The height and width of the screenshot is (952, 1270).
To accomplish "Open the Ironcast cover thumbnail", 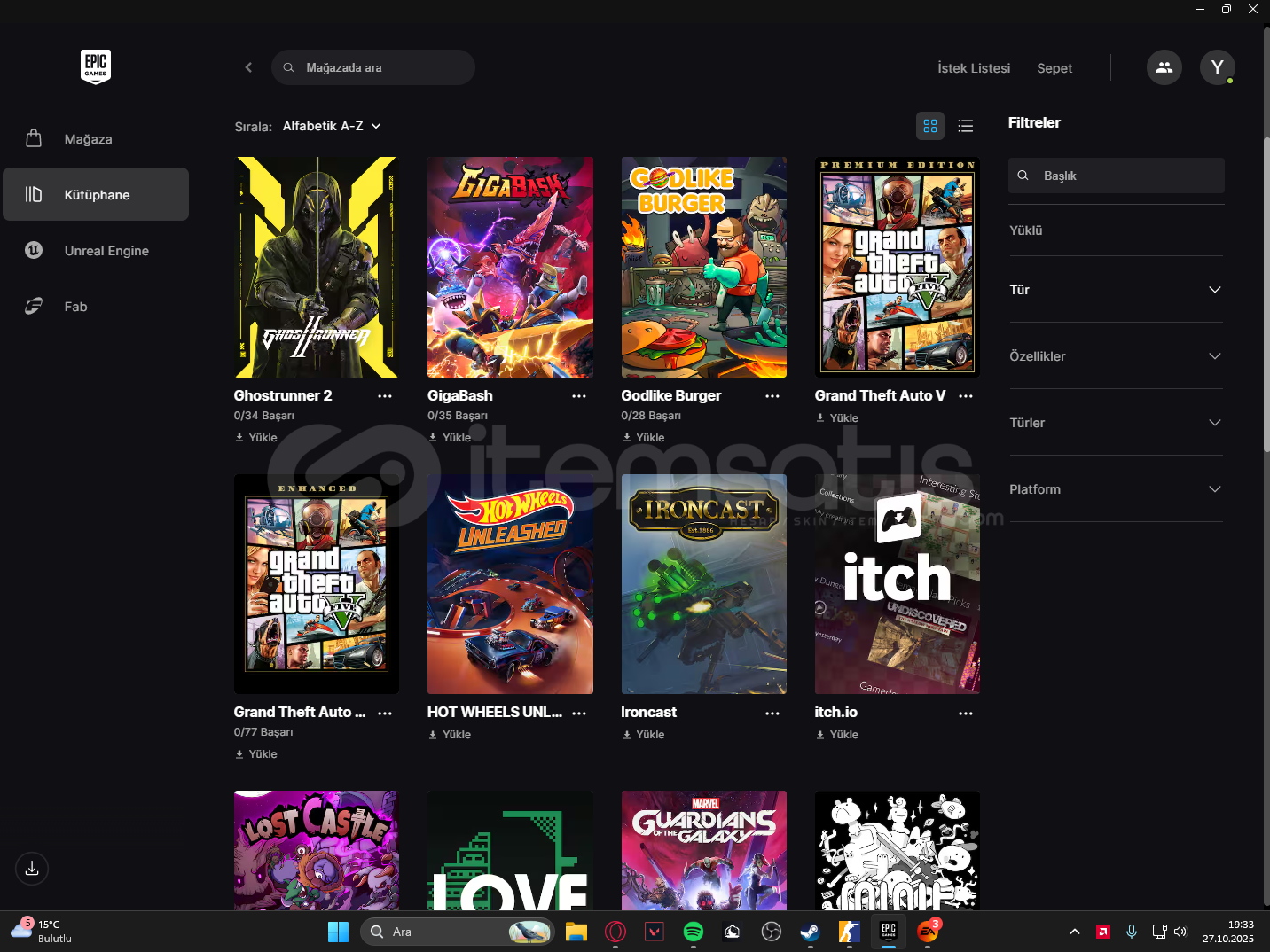I will (x=704, y=584).
